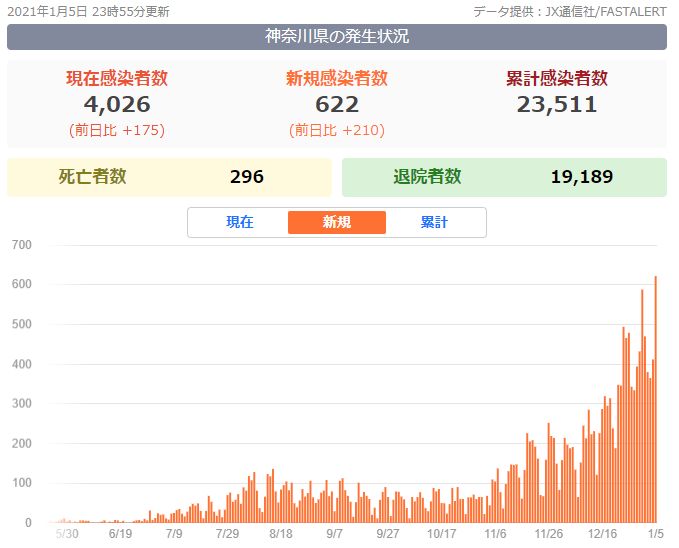This screenshot has width=679, height=548.
Task: Click the 100 y-axis label
Action: tap(22, 483)
